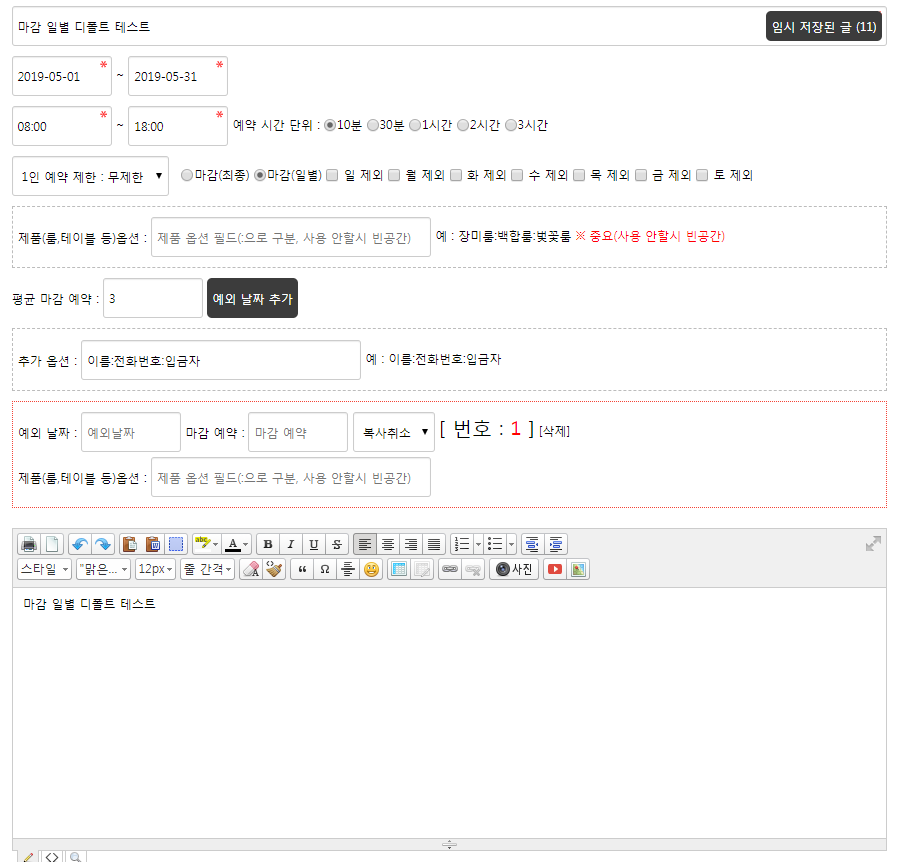Select the 30분 reservation time unit
The width and height of the screenshot is (900, 862).
coord(373,126)
